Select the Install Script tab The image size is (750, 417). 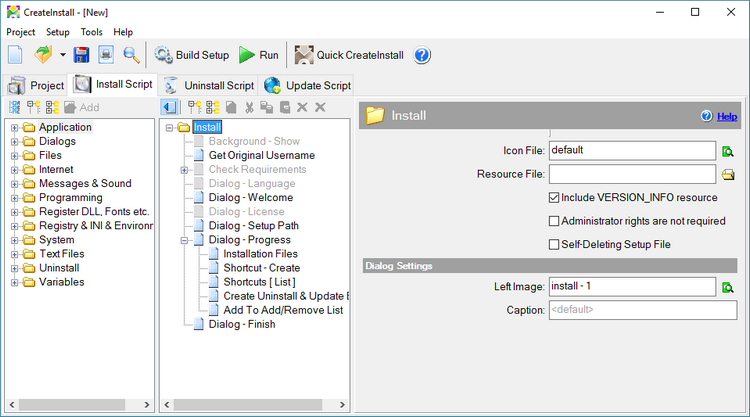click(x=113, y=84)
